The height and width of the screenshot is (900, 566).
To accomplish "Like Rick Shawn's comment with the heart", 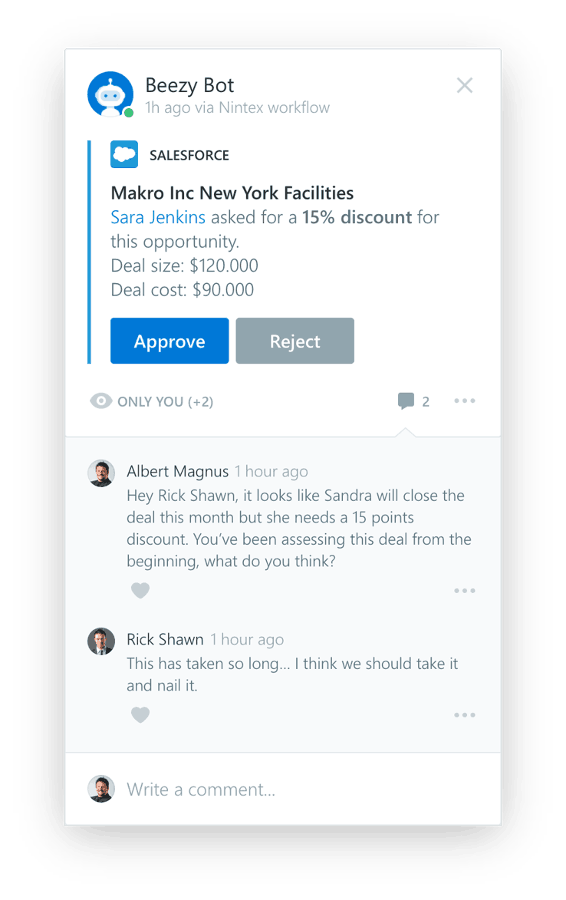I will tap(140, 715).
